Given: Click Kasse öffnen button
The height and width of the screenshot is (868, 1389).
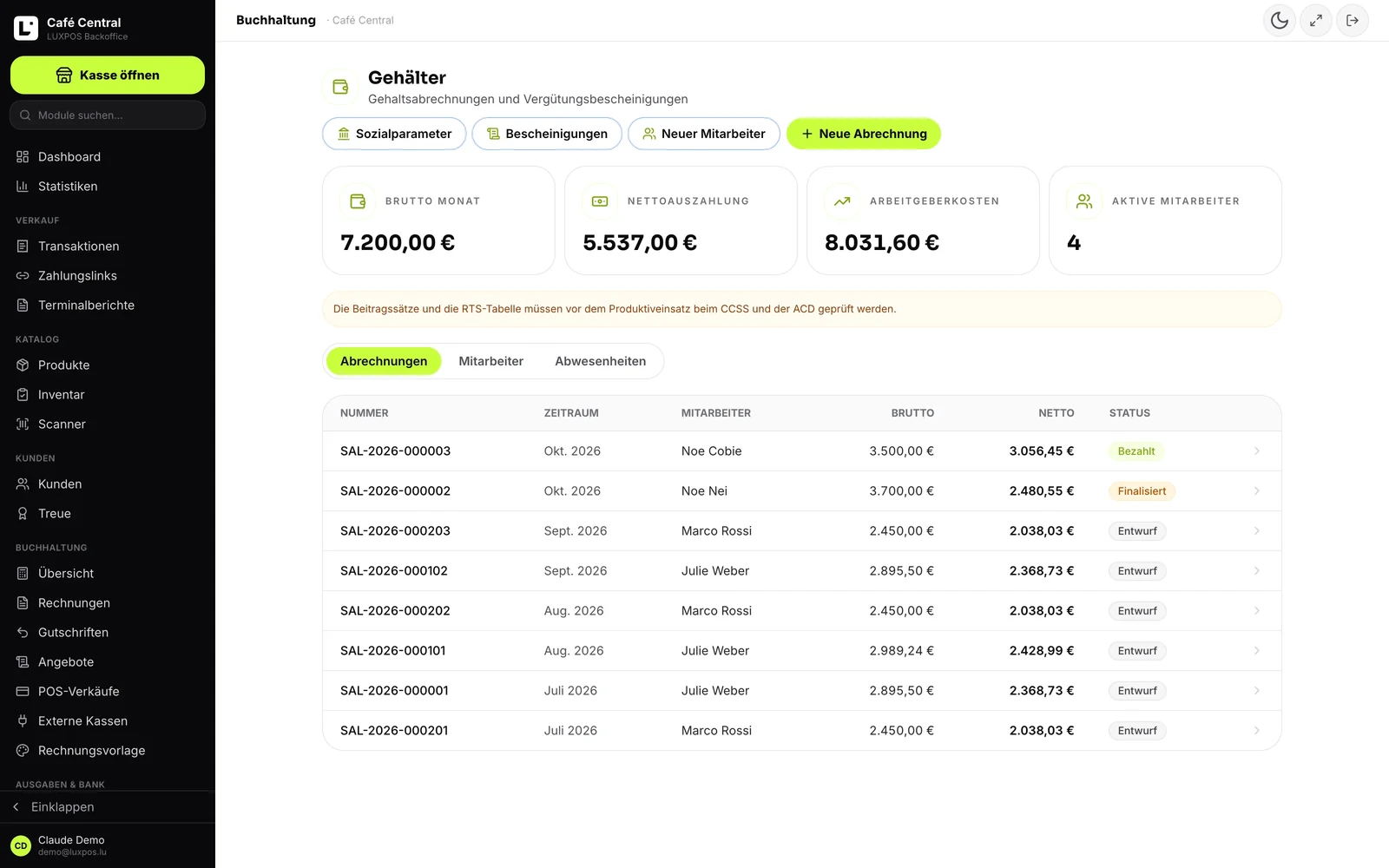Looking at the screenshot, I should pyautogui.click(x=108, y=75).
